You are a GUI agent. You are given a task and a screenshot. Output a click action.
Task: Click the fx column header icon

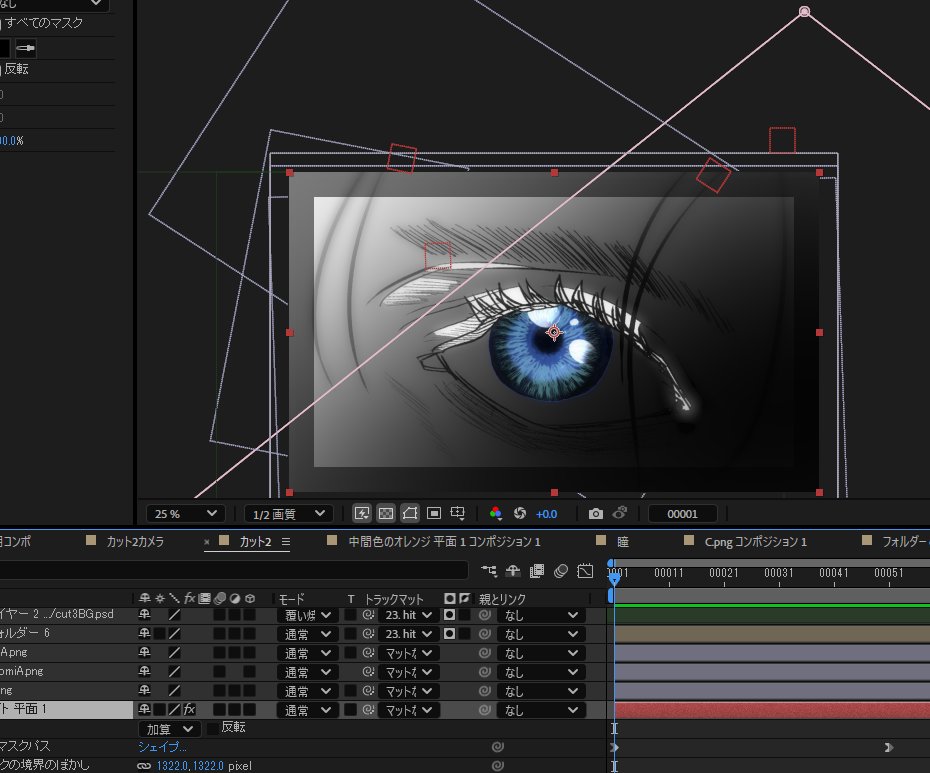(x=189, y=599)
